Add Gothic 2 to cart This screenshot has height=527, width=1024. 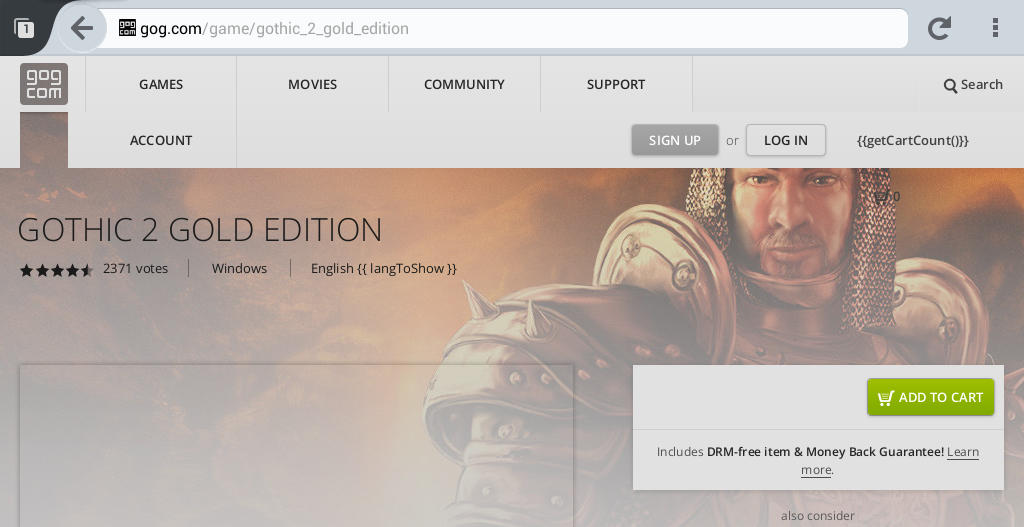931,397
